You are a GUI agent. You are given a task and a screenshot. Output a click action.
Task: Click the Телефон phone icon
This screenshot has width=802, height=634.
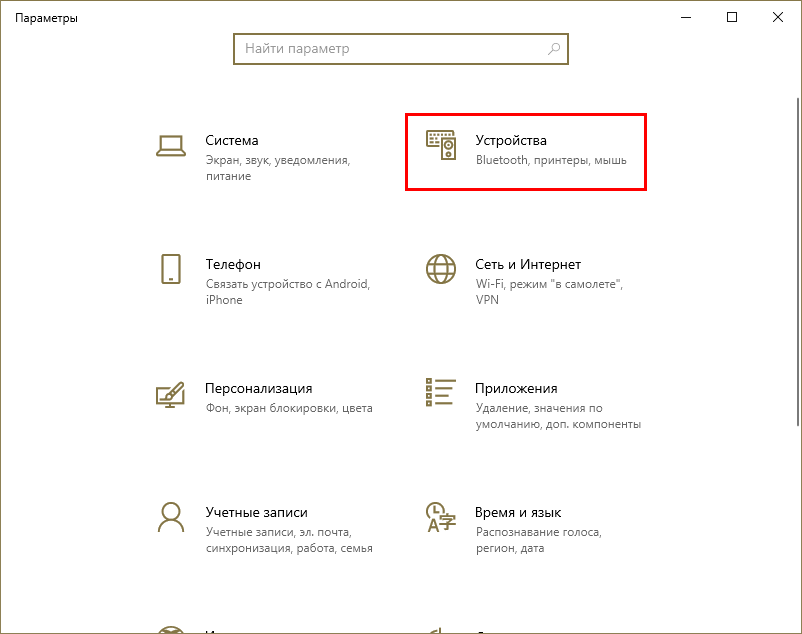(x=171, y=269)
